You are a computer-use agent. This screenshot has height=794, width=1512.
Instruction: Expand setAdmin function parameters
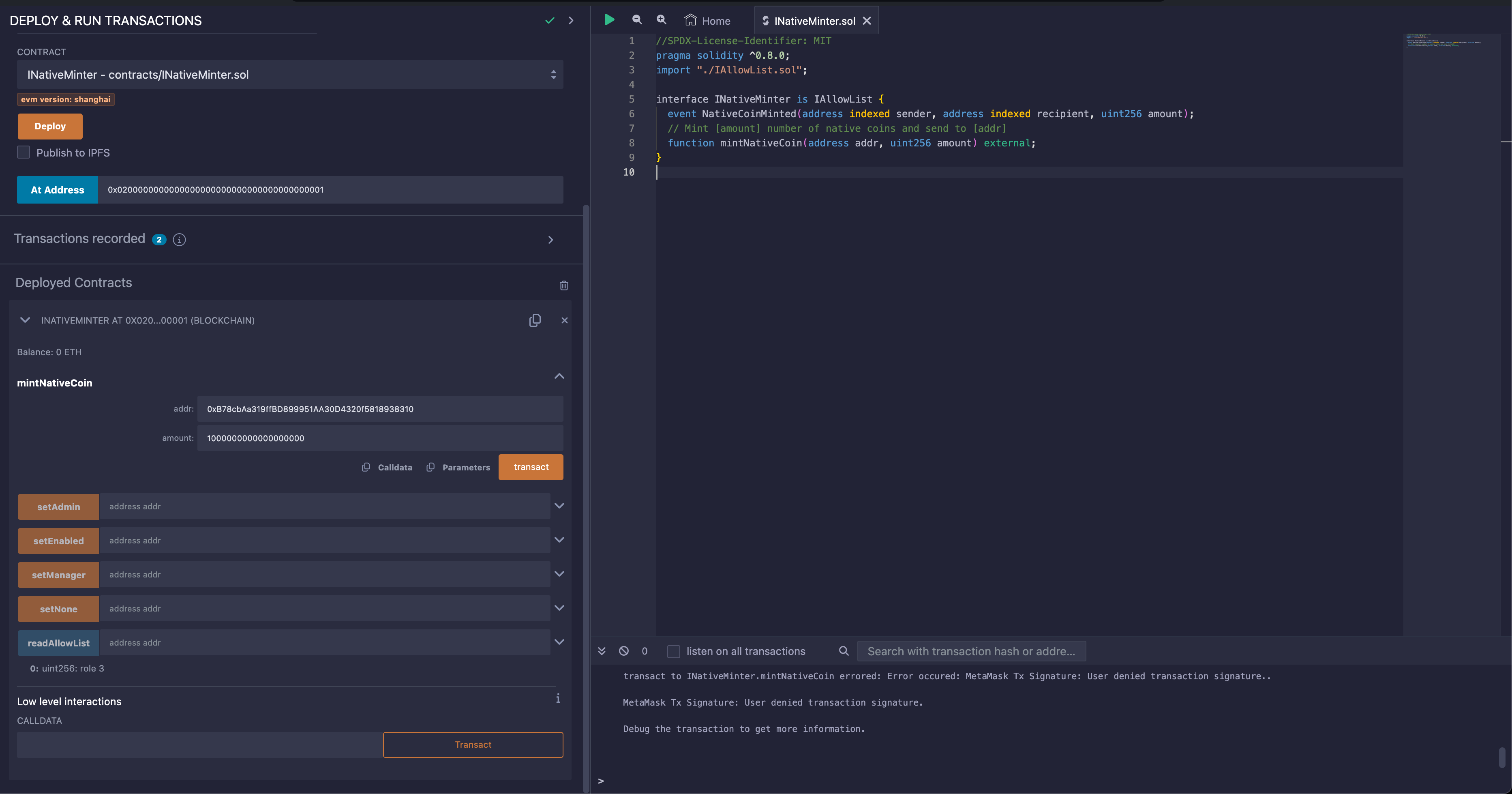click(x=559, y=506)
